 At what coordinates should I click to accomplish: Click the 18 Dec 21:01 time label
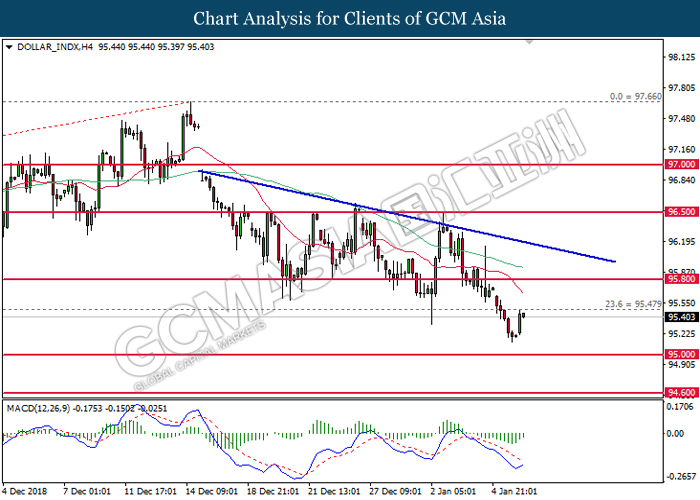[x=273, y=491]
